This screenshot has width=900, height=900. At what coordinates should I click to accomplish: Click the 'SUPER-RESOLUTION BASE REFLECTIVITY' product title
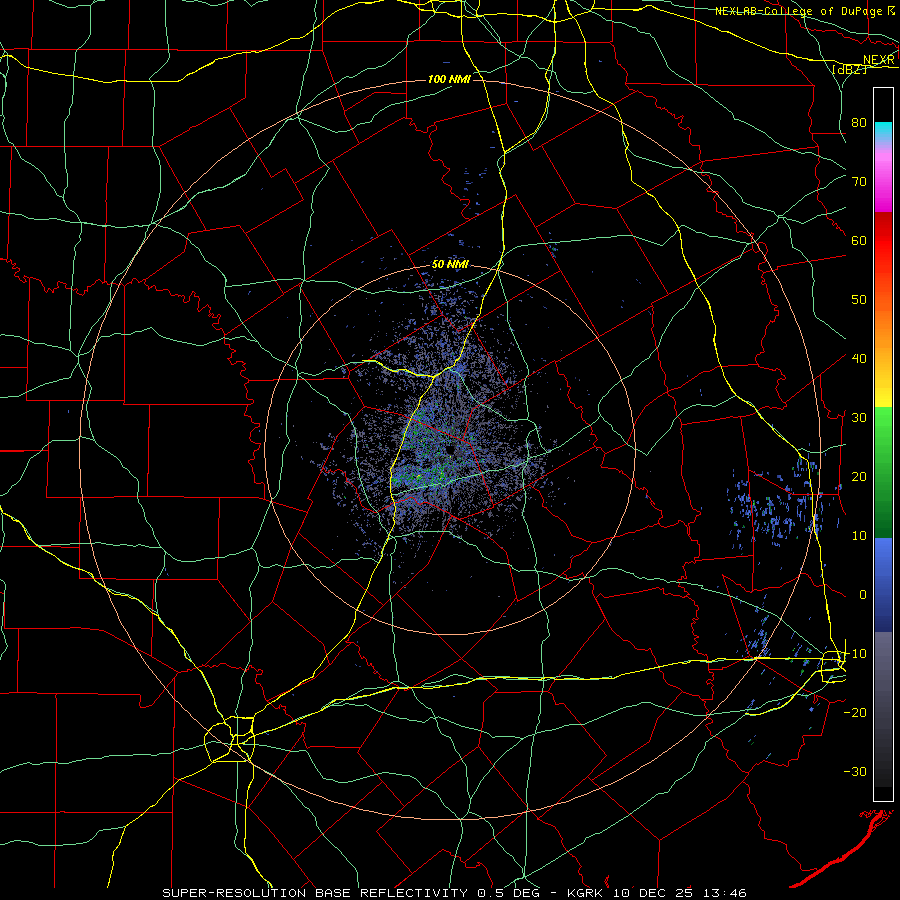pos(315,893)
